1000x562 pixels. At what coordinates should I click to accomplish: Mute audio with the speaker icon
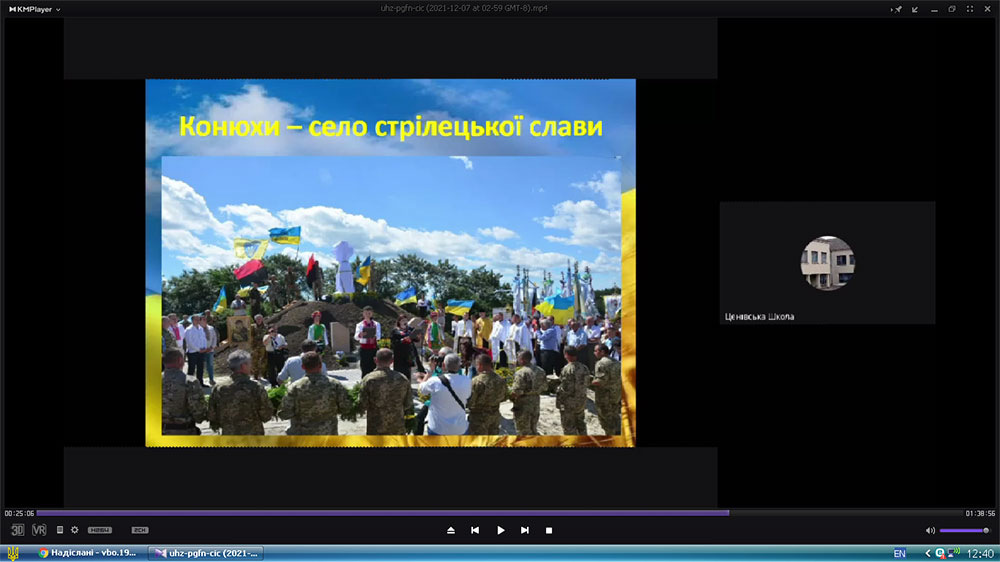point(930,531)
